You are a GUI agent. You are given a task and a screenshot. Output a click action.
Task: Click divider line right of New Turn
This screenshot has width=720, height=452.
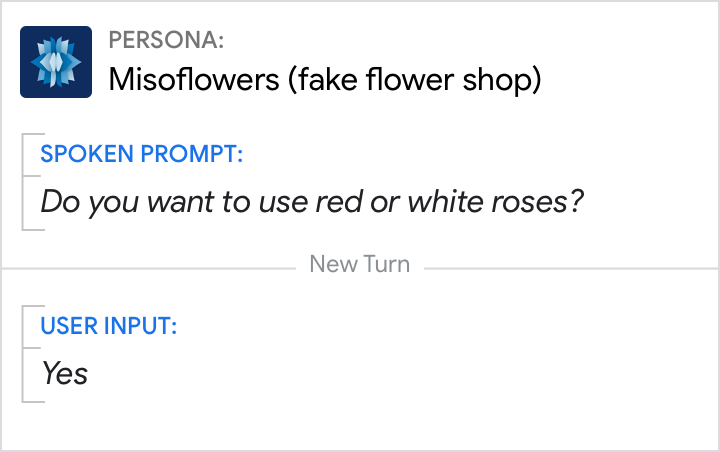(x=570, y=267)
